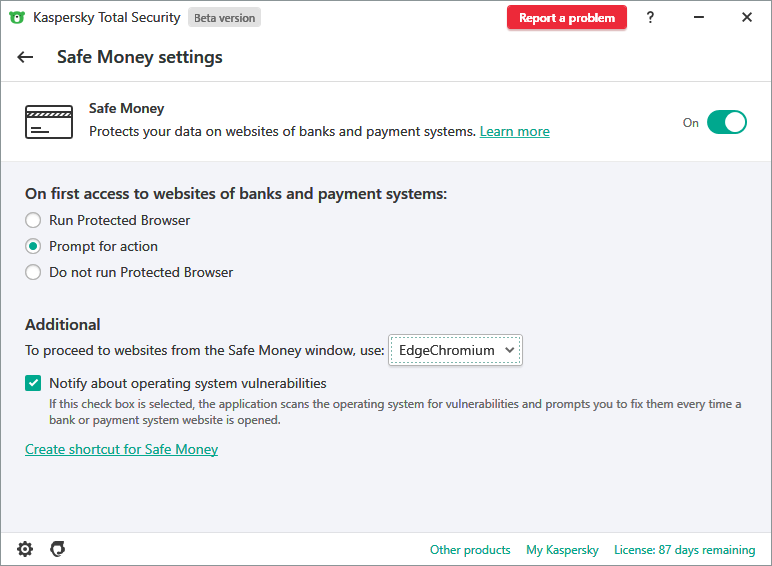772x566 pixels.
Task: Click Create shortcut for Safe Money
Action: click(122, 449)
